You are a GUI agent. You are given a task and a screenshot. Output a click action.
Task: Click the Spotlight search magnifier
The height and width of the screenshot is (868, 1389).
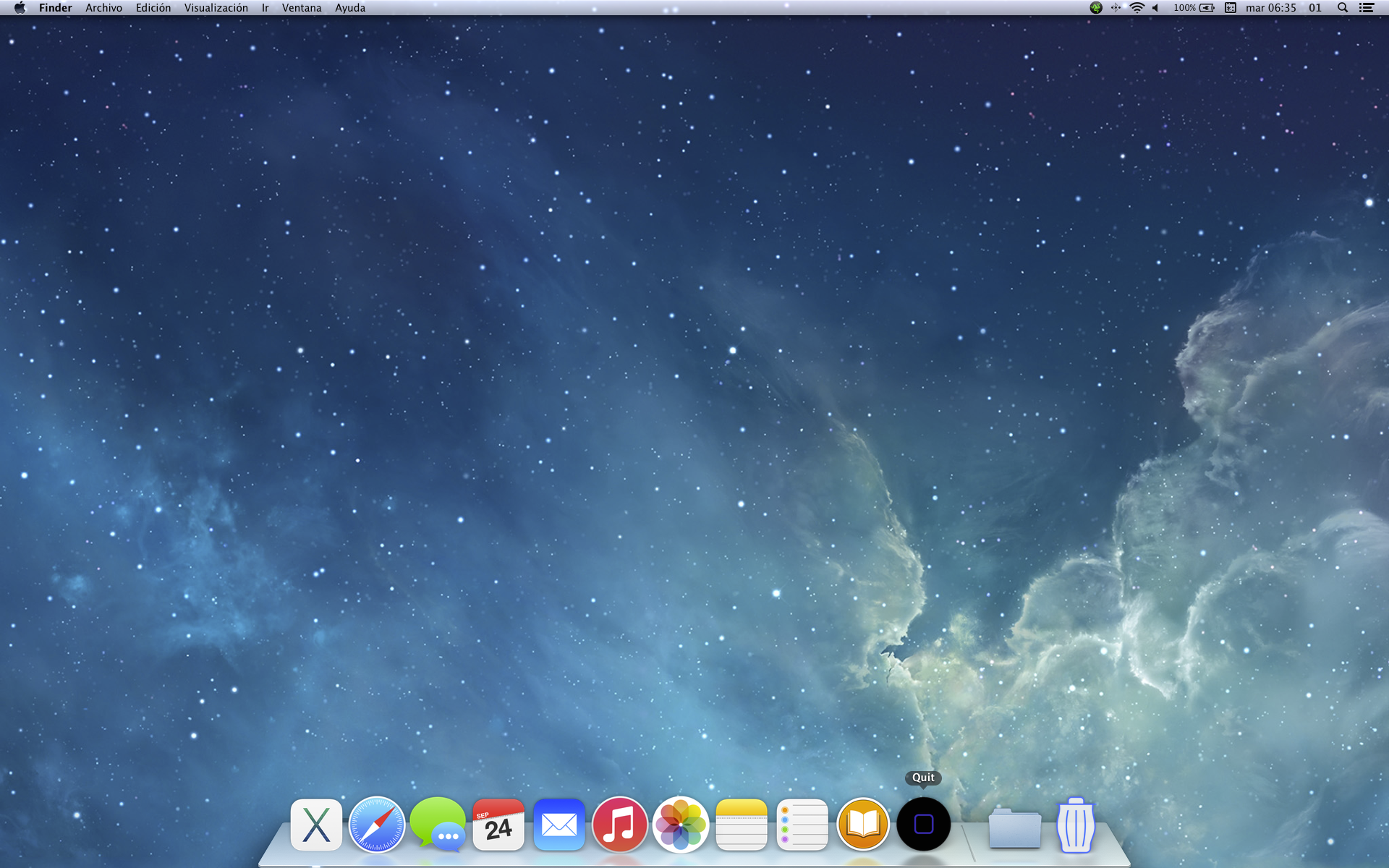(1342, 8)
